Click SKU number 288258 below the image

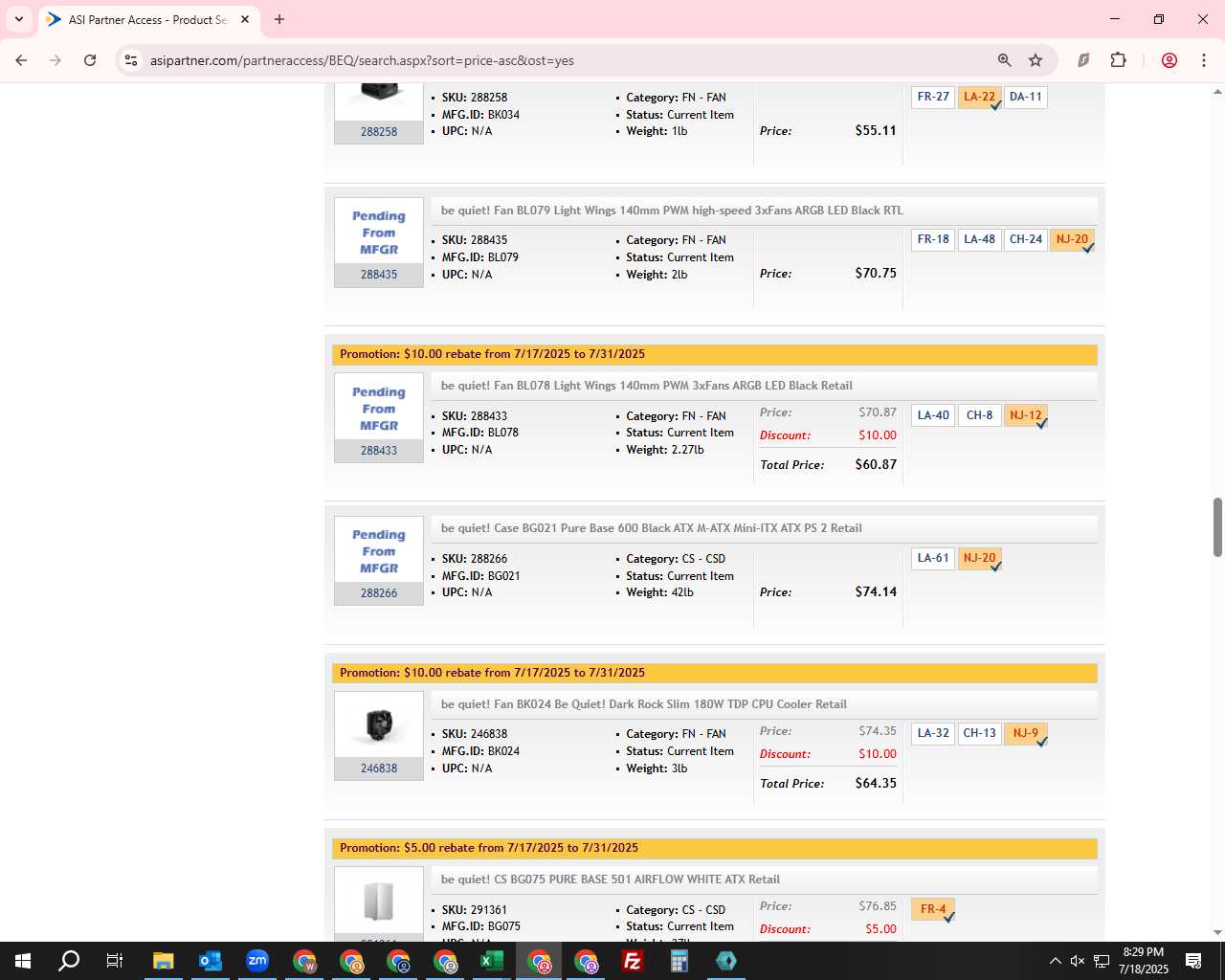pyautogui.click(x=379, y=132)
